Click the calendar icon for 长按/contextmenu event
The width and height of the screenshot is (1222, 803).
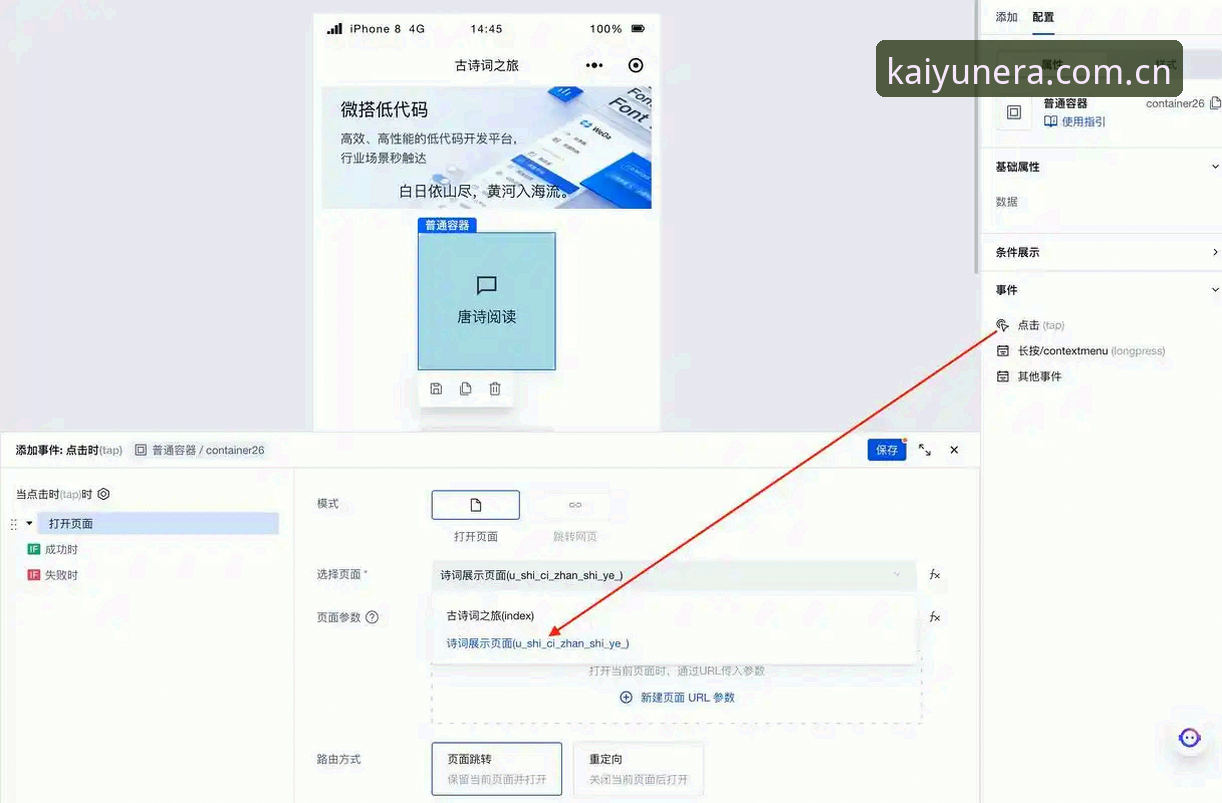[x=1003, y=351]
